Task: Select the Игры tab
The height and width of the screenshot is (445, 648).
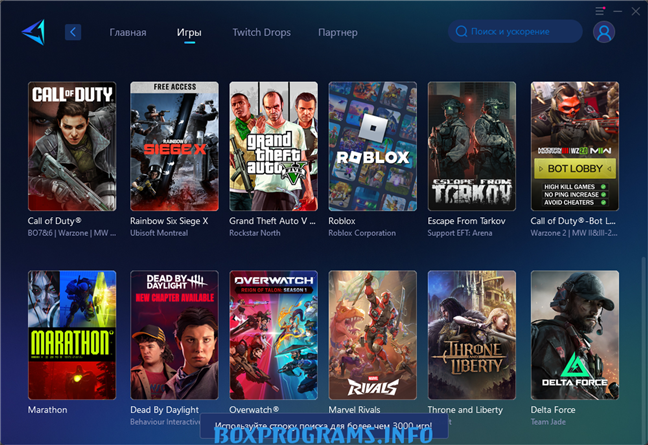Action: (x=189, y=32)
